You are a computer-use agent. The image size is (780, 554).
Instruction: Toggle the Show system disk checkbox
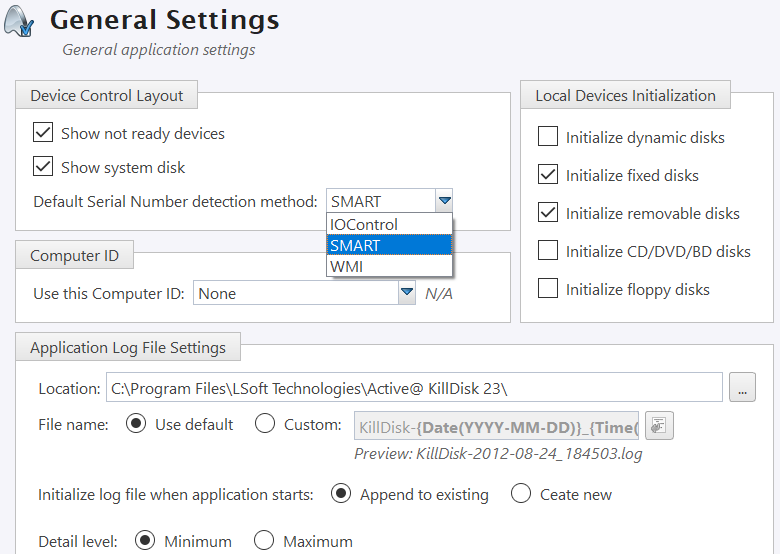click(x=43, y=167)
